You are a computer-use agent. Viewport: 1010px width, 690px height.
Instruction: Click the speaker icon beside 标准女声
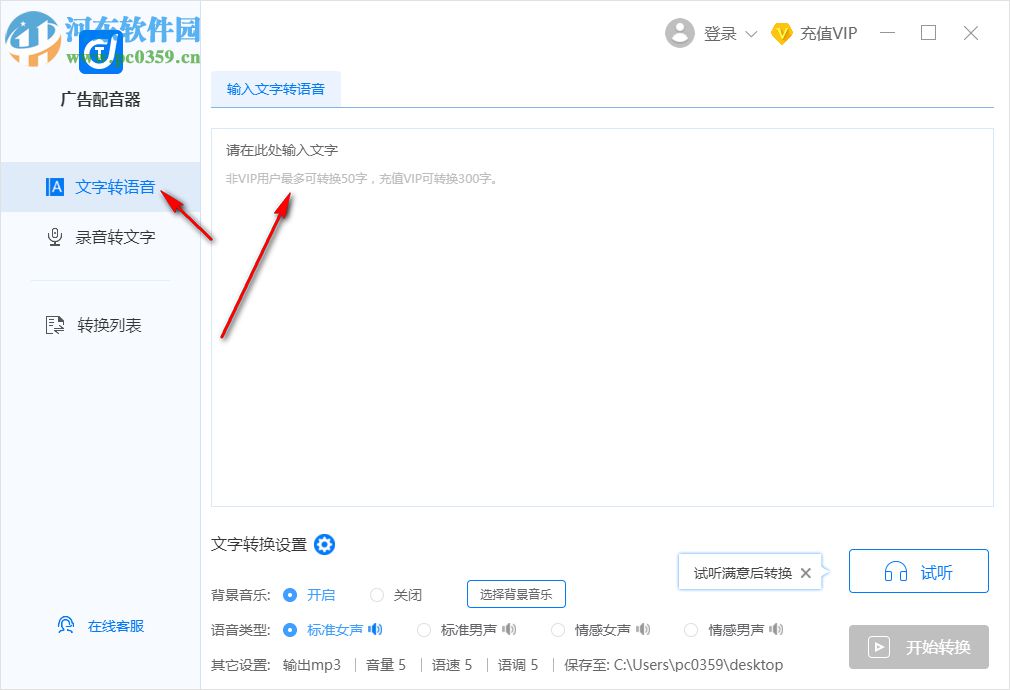tap(375, 630)
